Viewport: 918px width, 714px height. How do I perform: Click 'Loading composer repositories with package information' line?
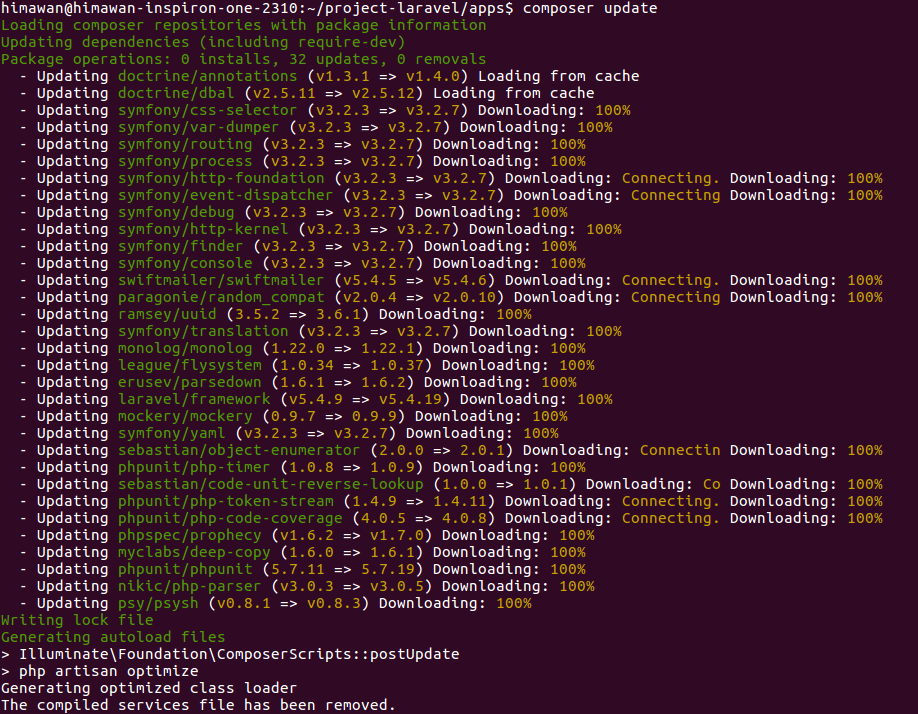244,26
